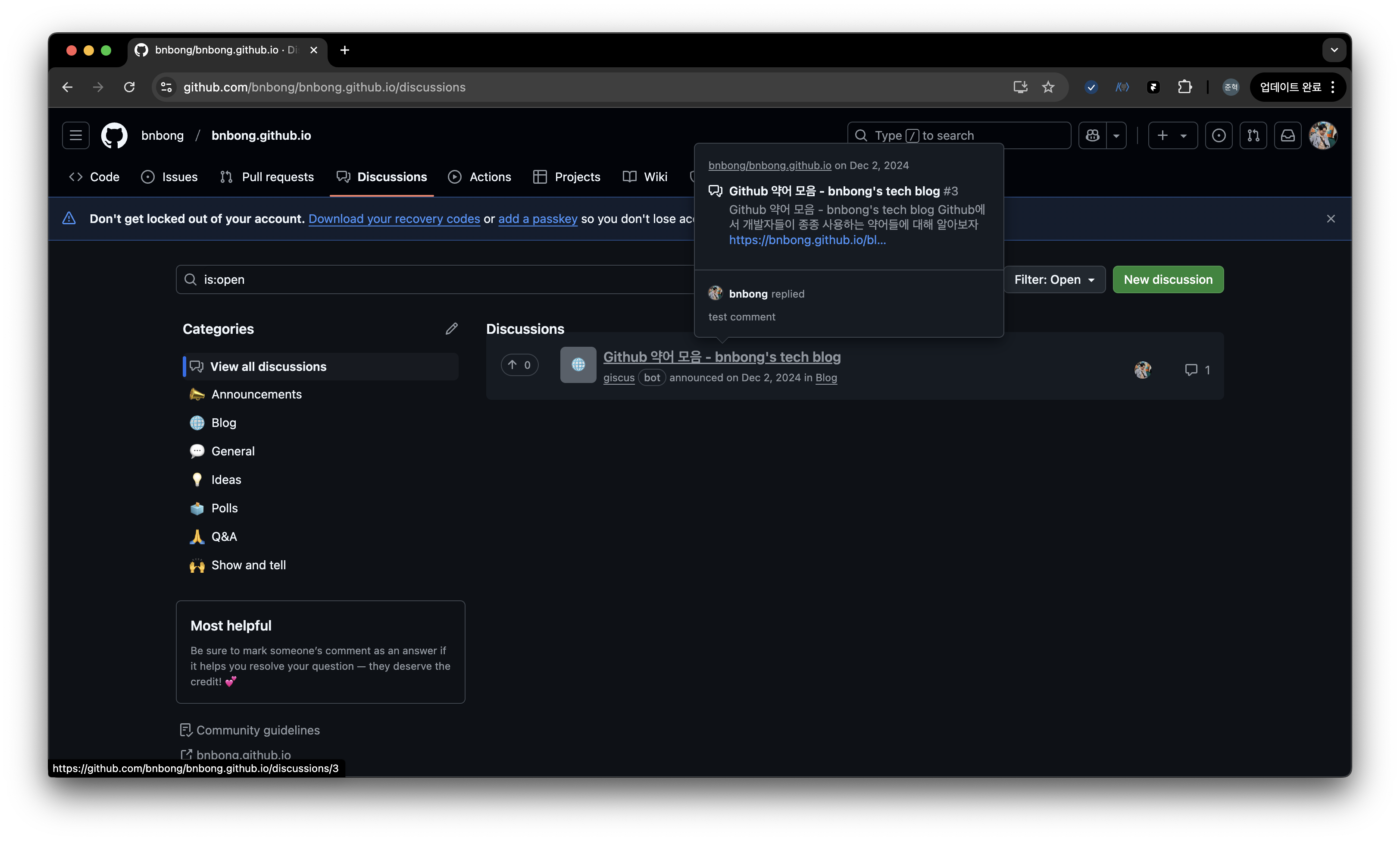Open the Create new plus dropdown
Screen dimensions: 1400x841
[1172, 135]
